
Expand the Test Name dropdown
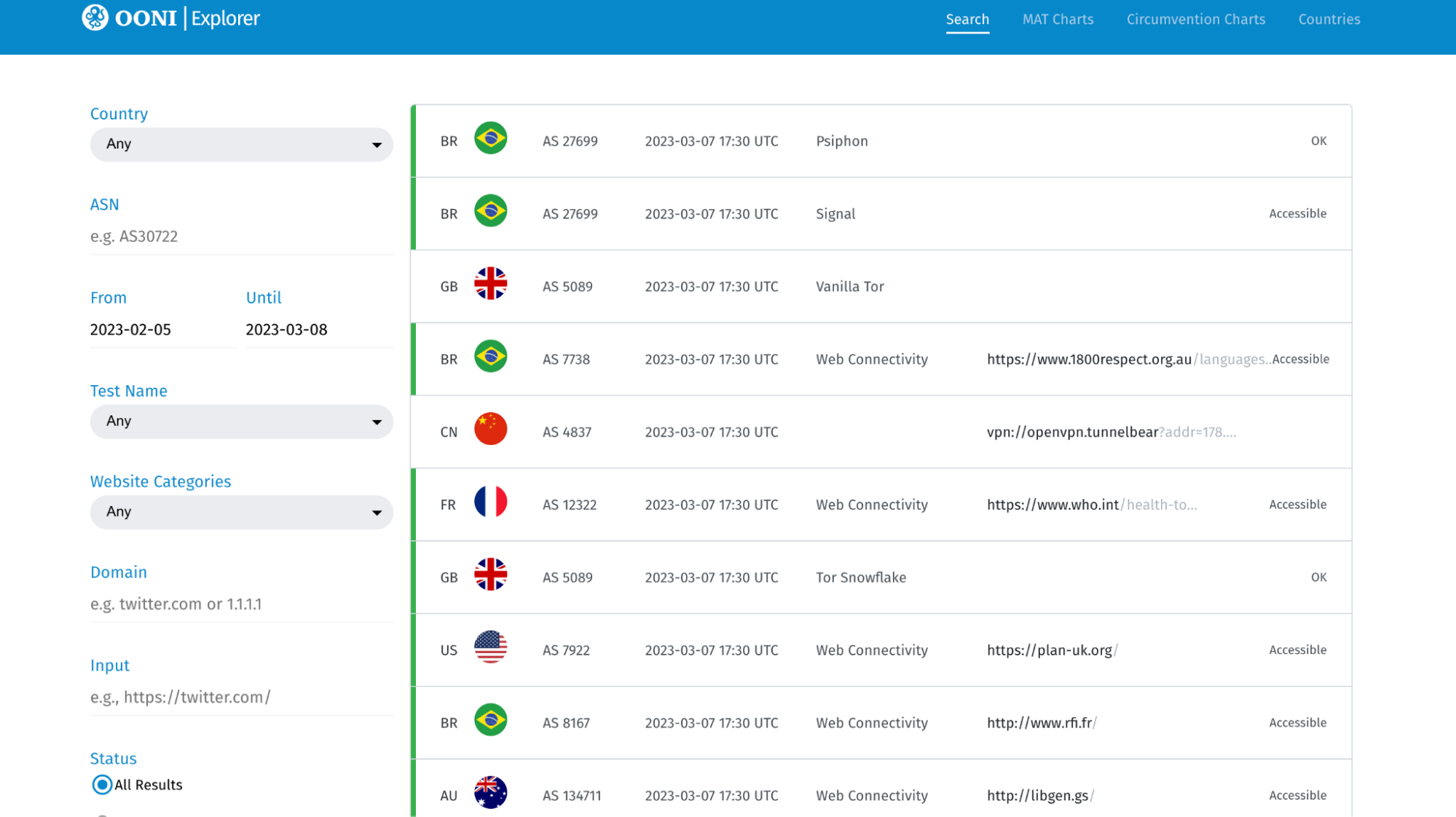pyautogui.click(x=241, y=422)
